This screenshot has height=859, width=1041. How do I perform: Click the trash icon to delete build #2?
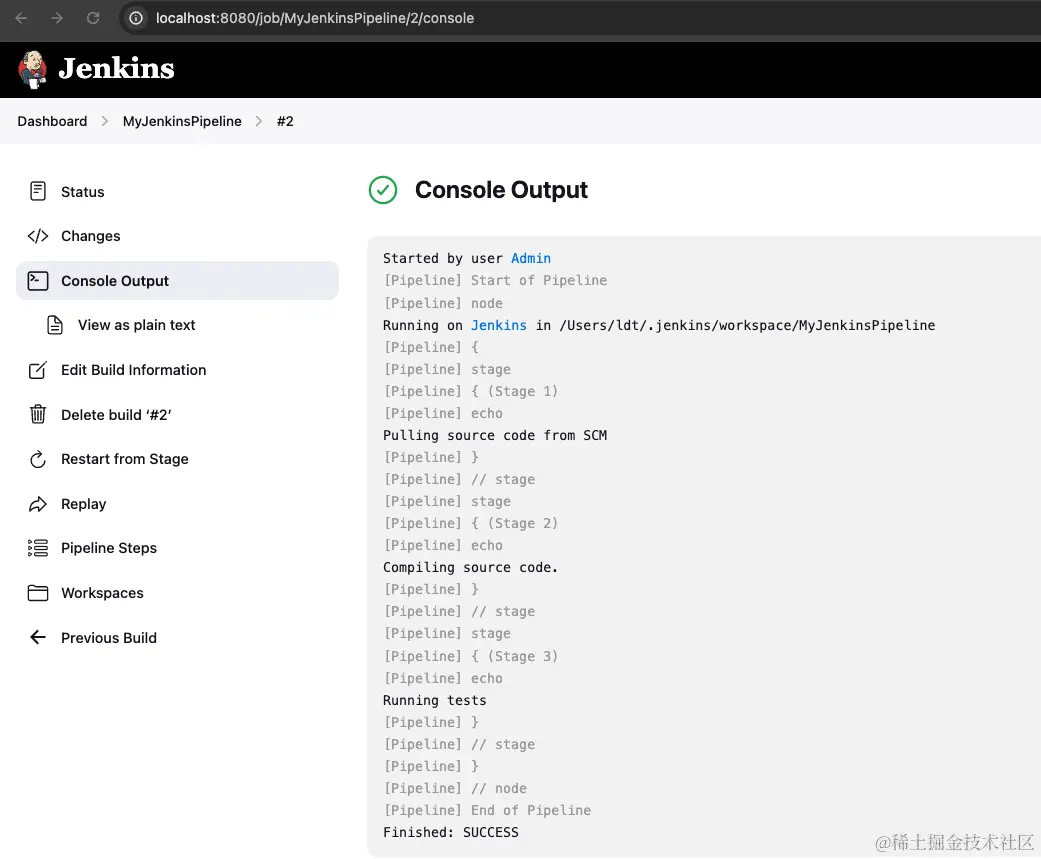(37, 414)
